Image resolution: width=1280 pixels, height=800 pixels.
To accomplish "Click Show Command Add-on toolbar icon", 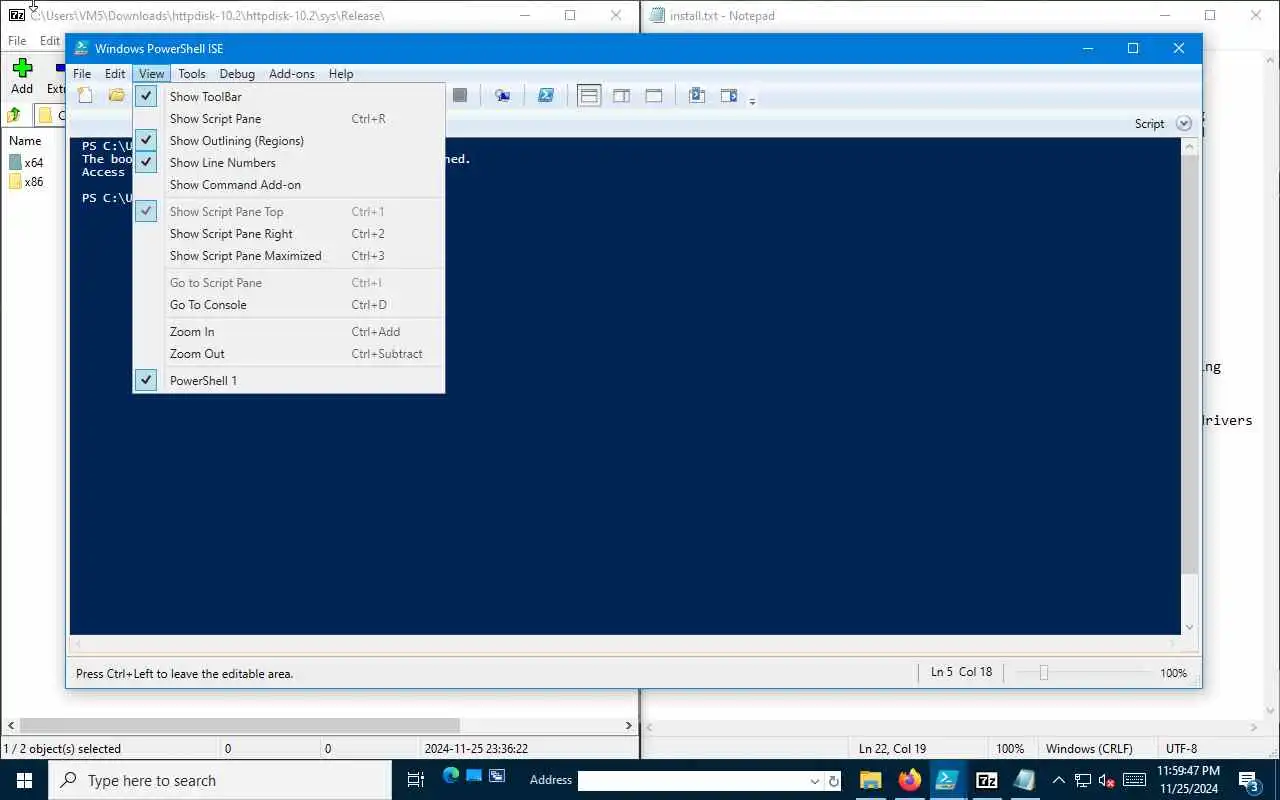I will 729,96.
